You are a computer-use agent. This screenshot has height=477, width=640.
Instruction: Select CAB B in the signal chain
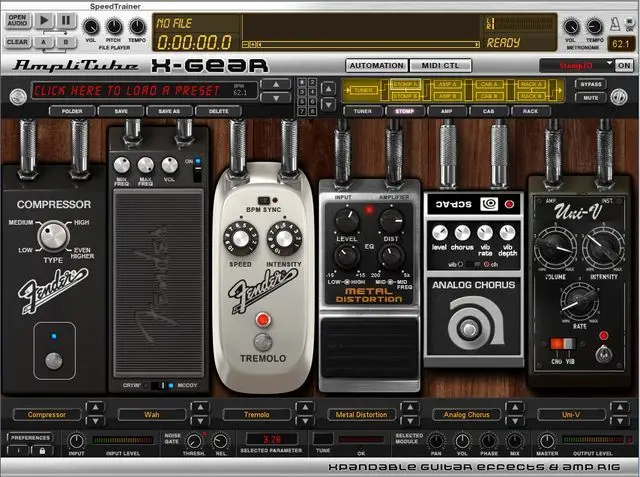pos(489,96)
